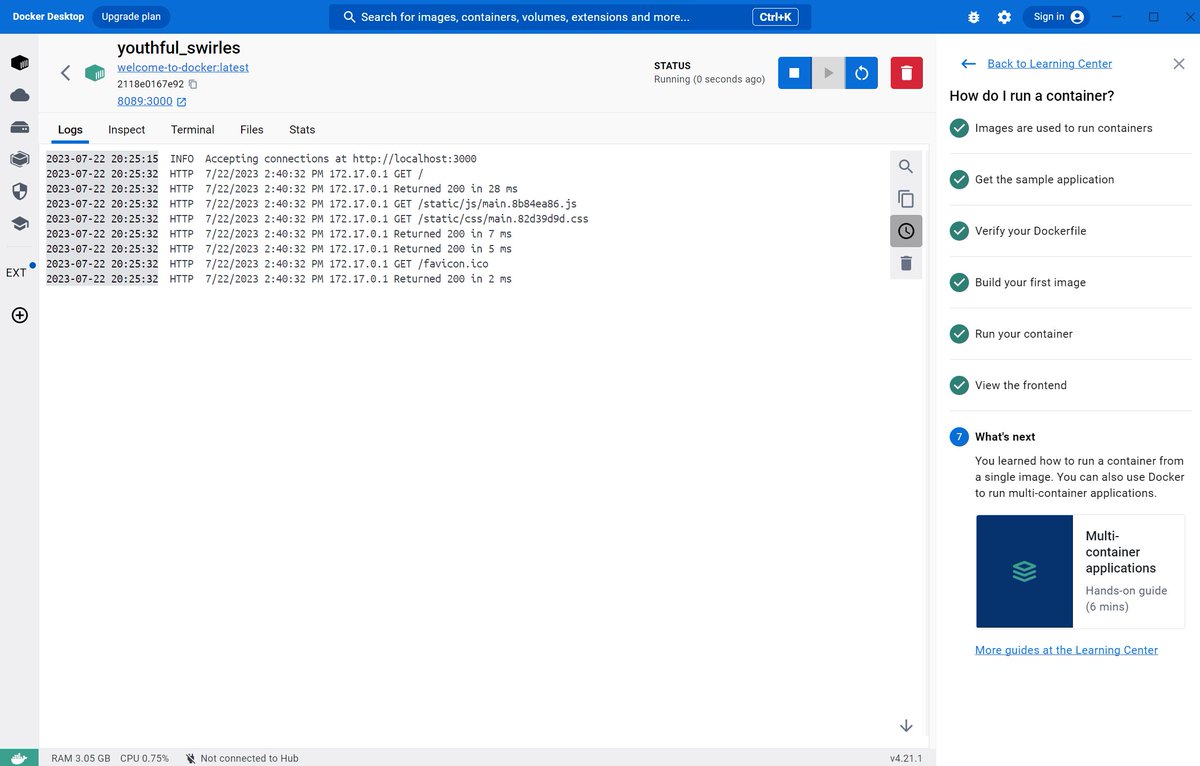Screen dimensions: 1200x766
Task: Click version v4.21.1 in status bar
Action: tap(905, 758)
